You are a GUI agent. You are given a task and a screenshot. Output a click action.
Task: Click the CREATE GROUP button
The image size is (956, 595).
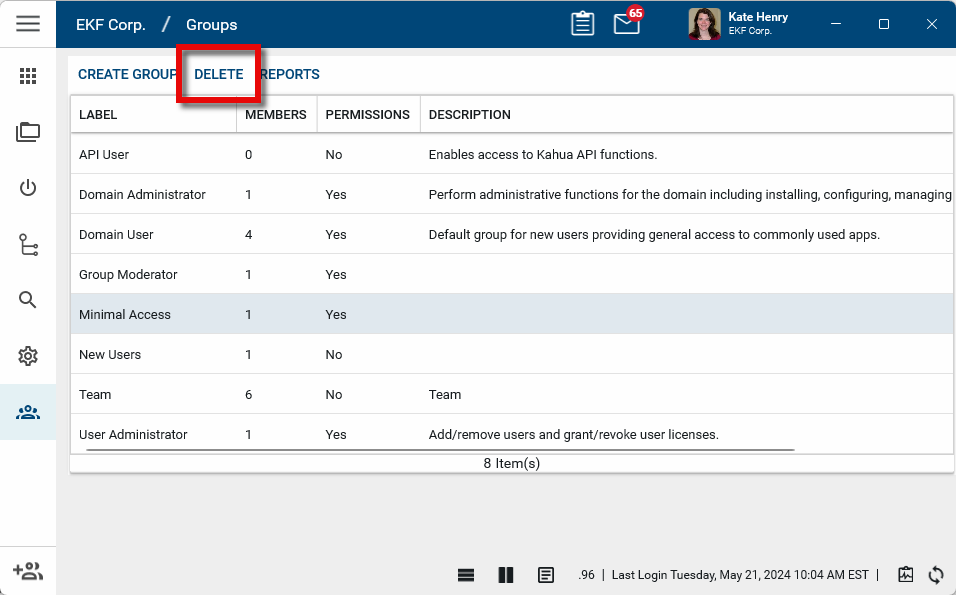(x=127, y=75)
